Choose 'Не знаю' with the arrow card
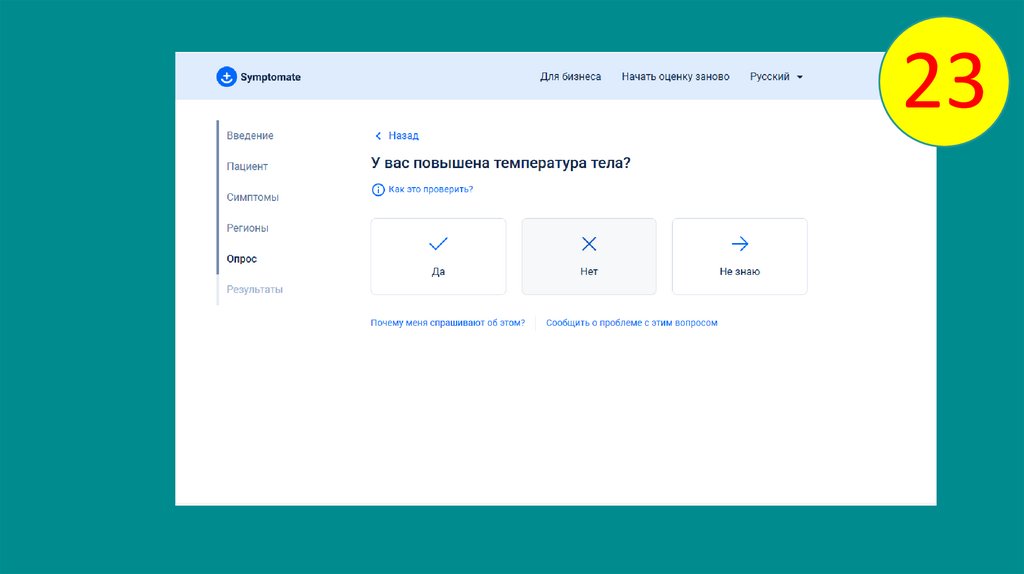The image size is (1024, 574). [x=739, y=256]
